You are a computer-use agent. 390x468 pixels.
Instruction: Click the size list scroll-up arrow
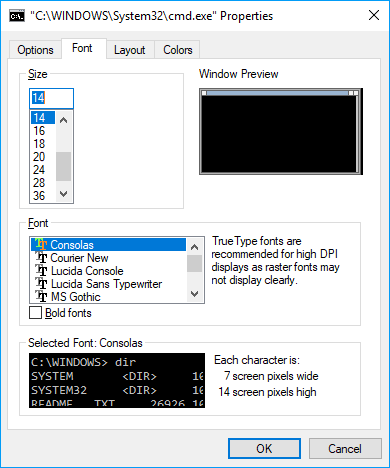tap(63, 120)
